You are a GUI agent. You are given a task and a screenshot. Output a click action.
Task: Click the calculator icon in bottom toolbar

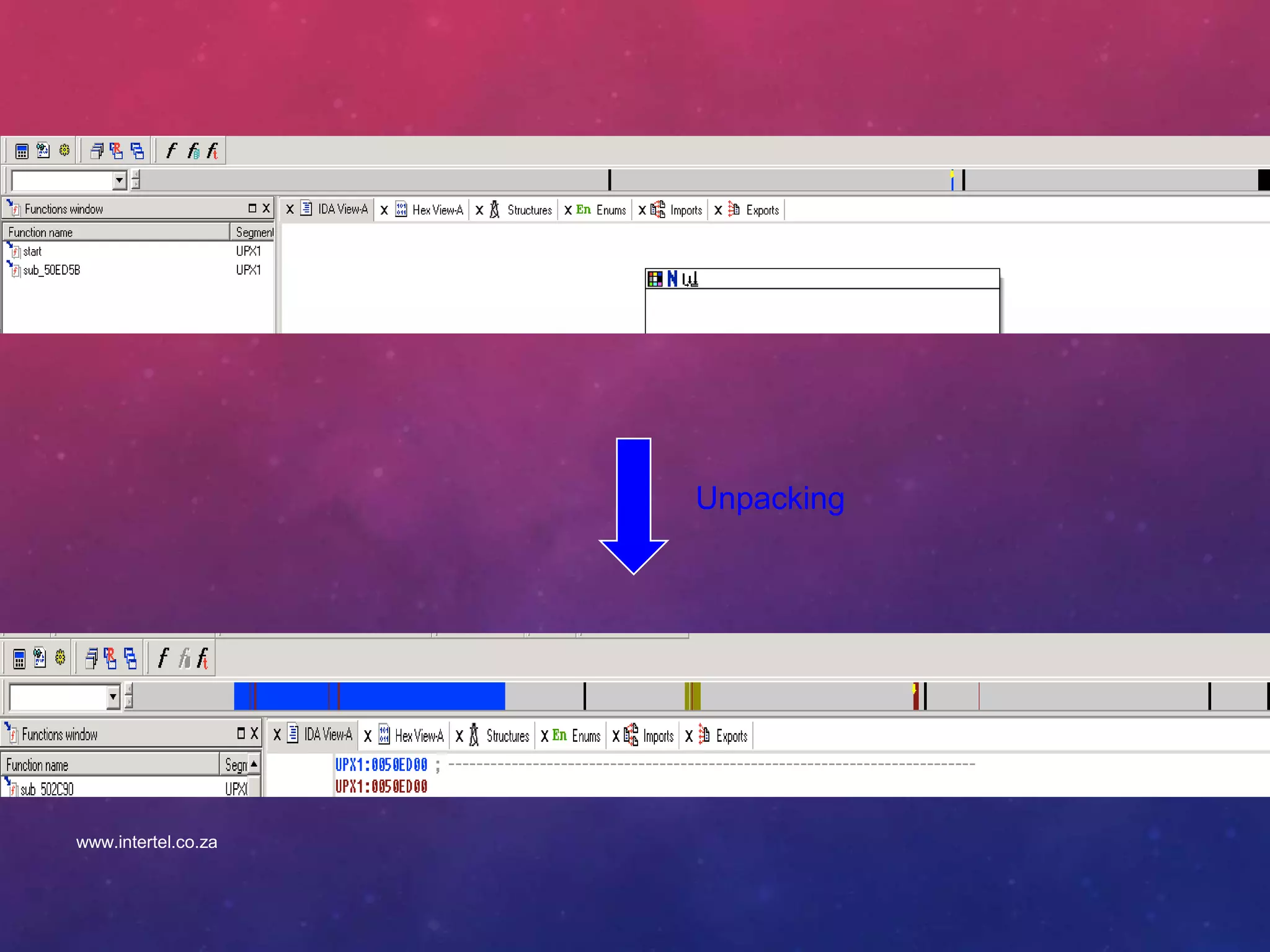coord(19,659)
